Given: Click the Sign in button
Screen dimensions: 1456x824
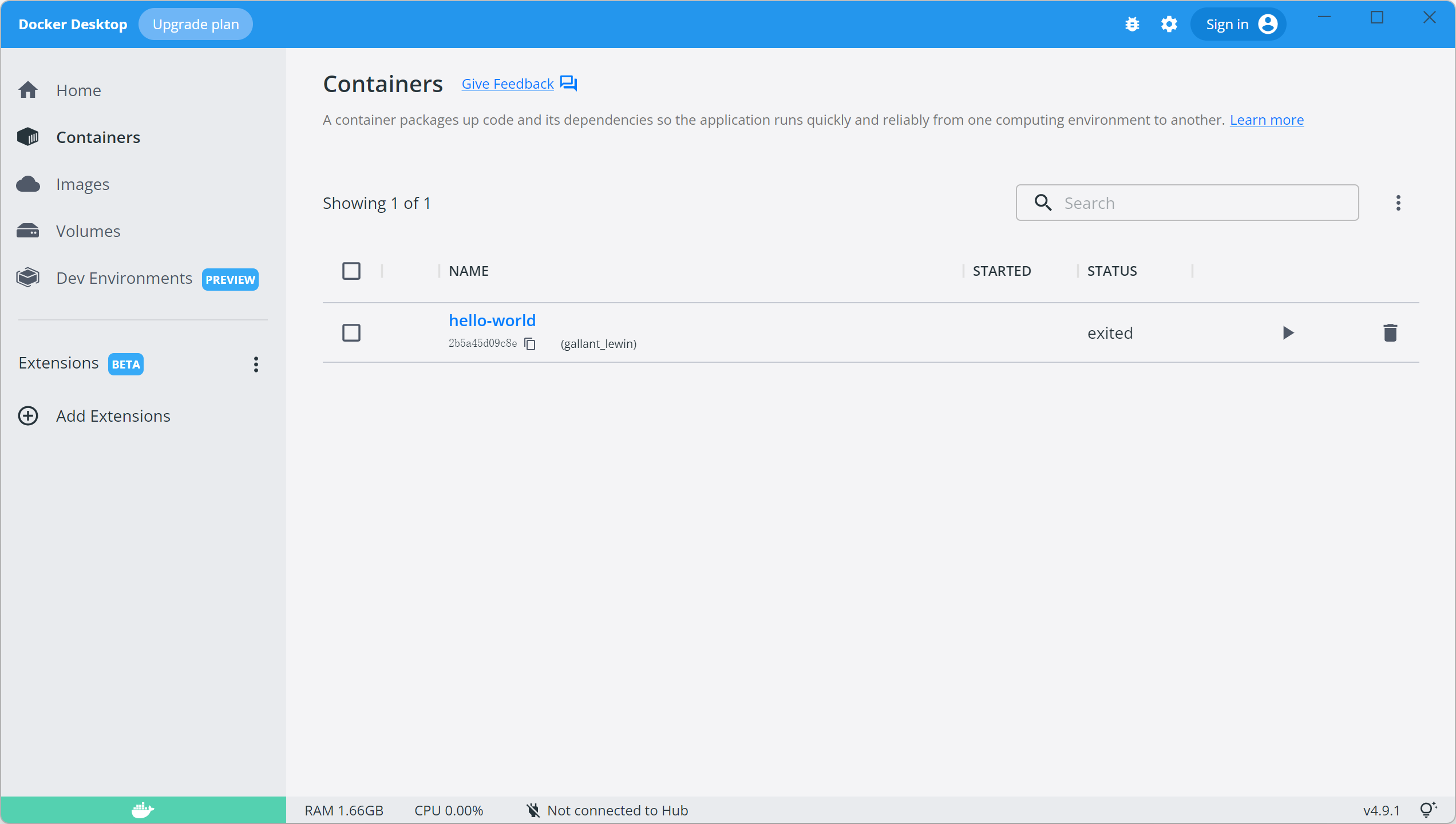Looking at the screenshot, I should tap(1239, 24).
